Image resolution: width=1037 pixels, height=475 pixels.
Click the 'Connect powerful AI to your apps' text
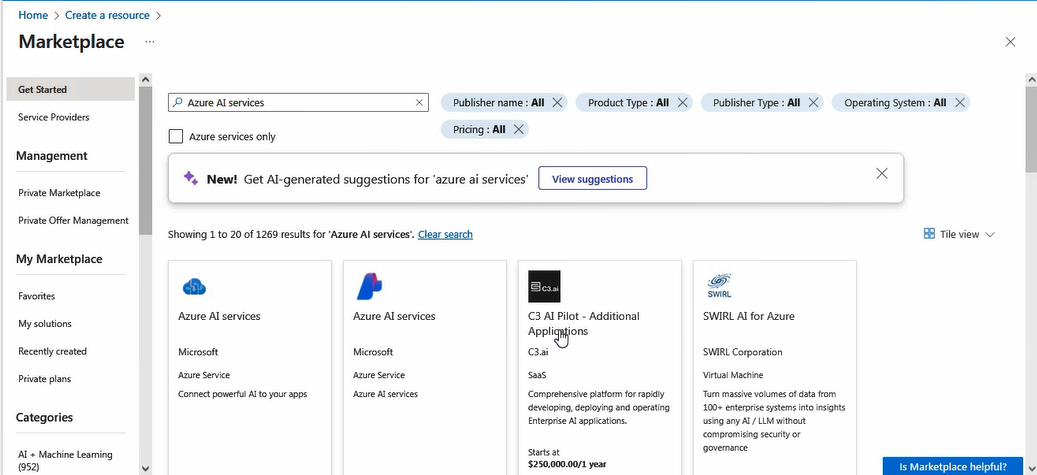[242, 394]
